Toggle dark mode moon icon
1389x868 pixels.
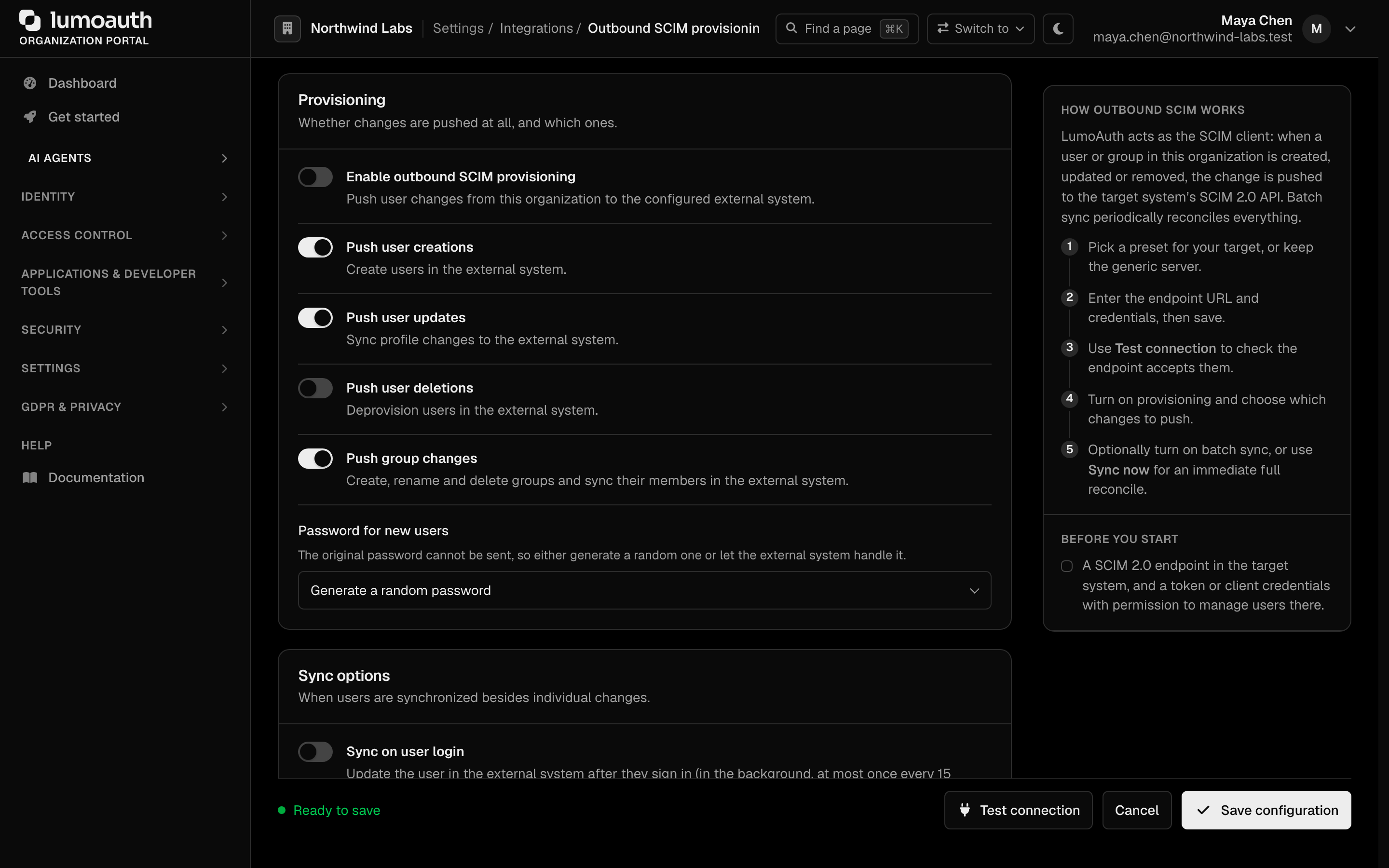click(1058, 28)
